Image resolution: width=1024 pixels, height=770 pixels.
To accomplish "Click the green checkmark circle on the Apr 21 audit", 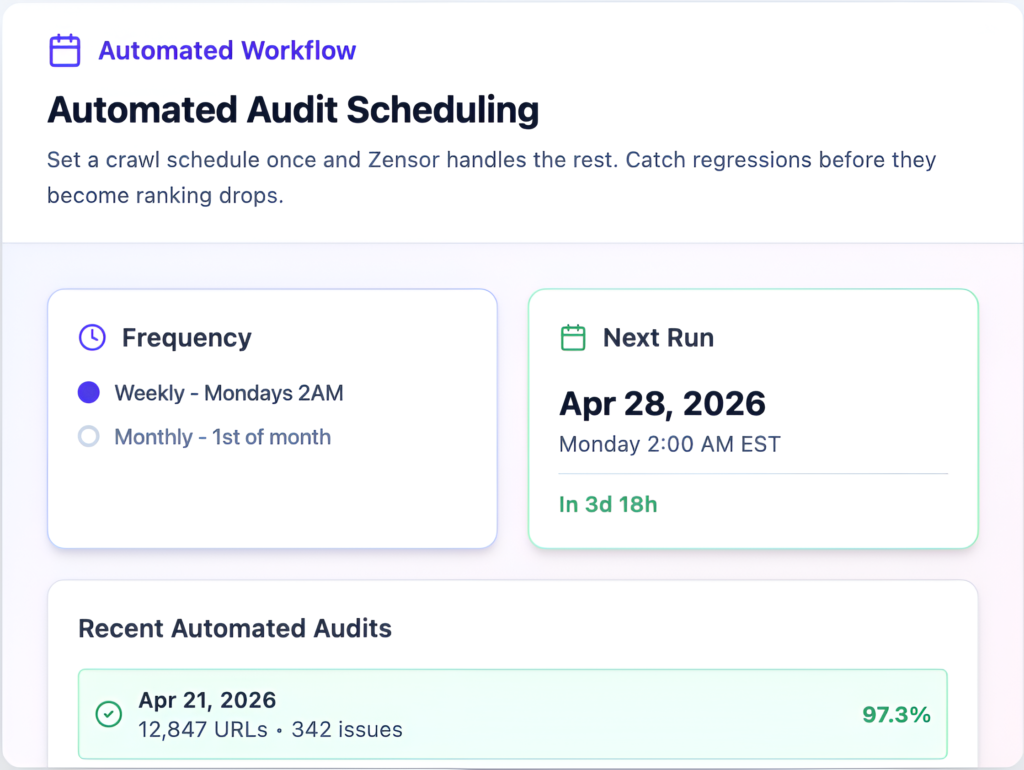I will [x=110, y=714].
